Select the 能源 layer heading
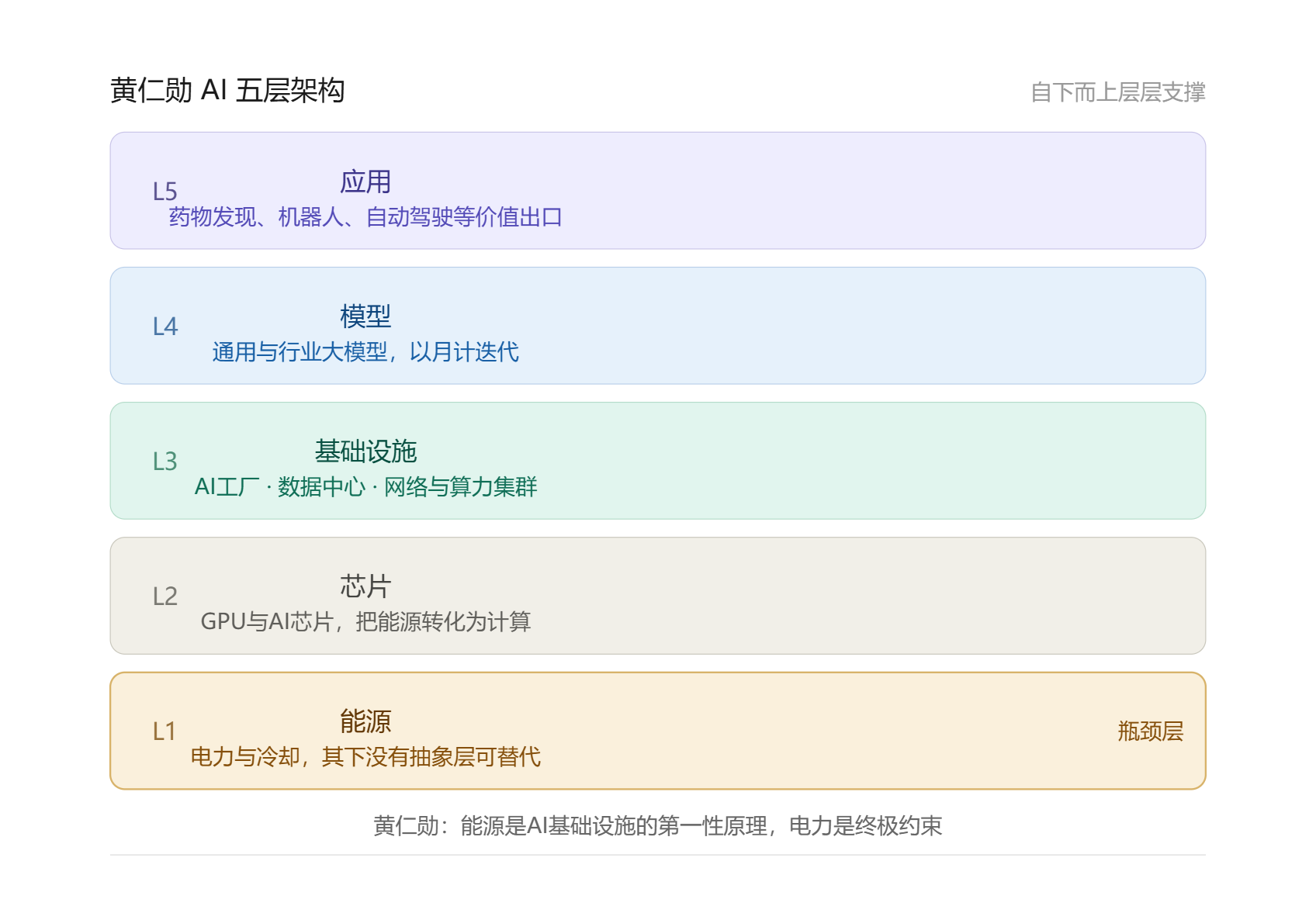Screen dimensions: 1316x906 [x=365, y=721]
